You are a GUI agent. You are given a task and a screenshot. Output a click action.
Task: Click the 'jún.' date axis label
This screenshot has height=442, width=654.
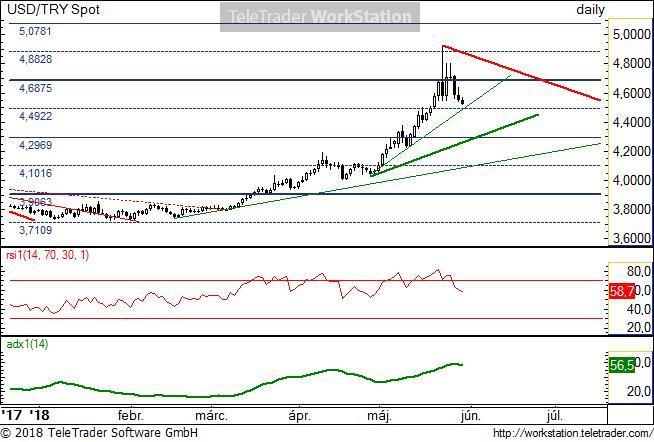pyautogui.click(x=470, y=415)
